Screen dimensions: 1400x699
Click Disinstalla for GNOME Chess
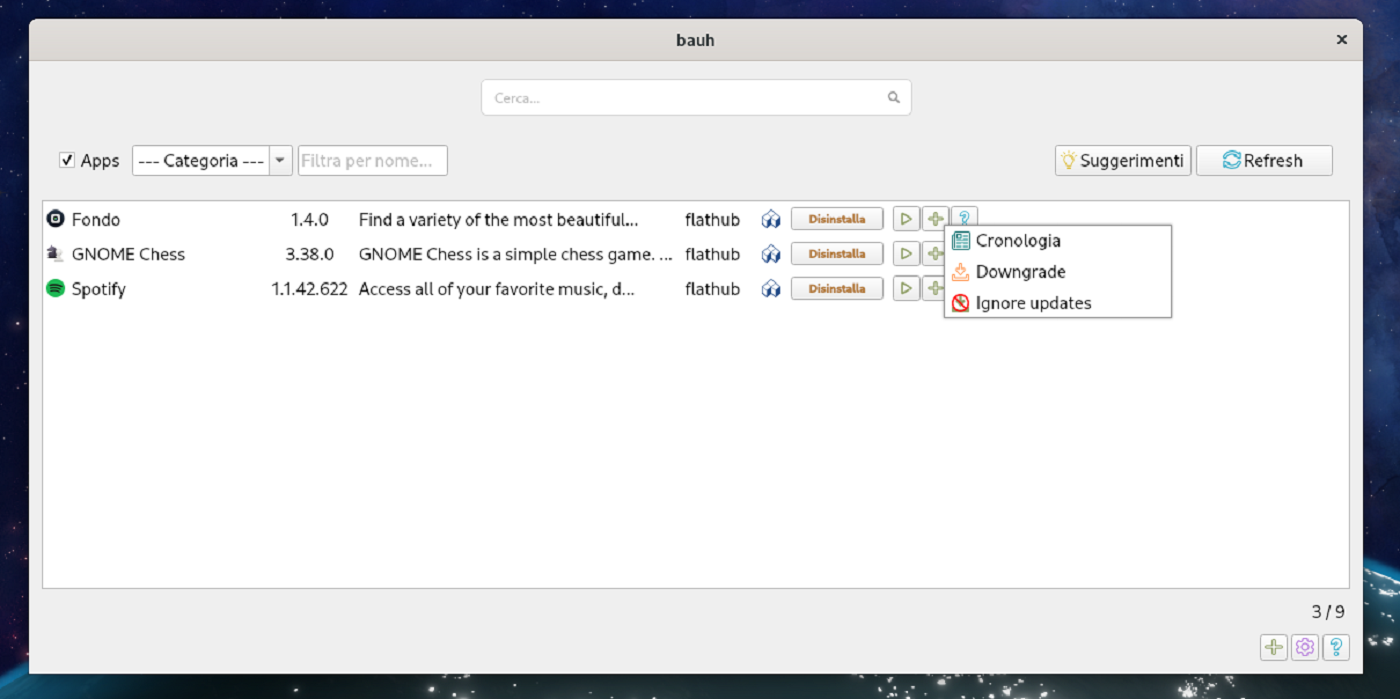point(837,254)
